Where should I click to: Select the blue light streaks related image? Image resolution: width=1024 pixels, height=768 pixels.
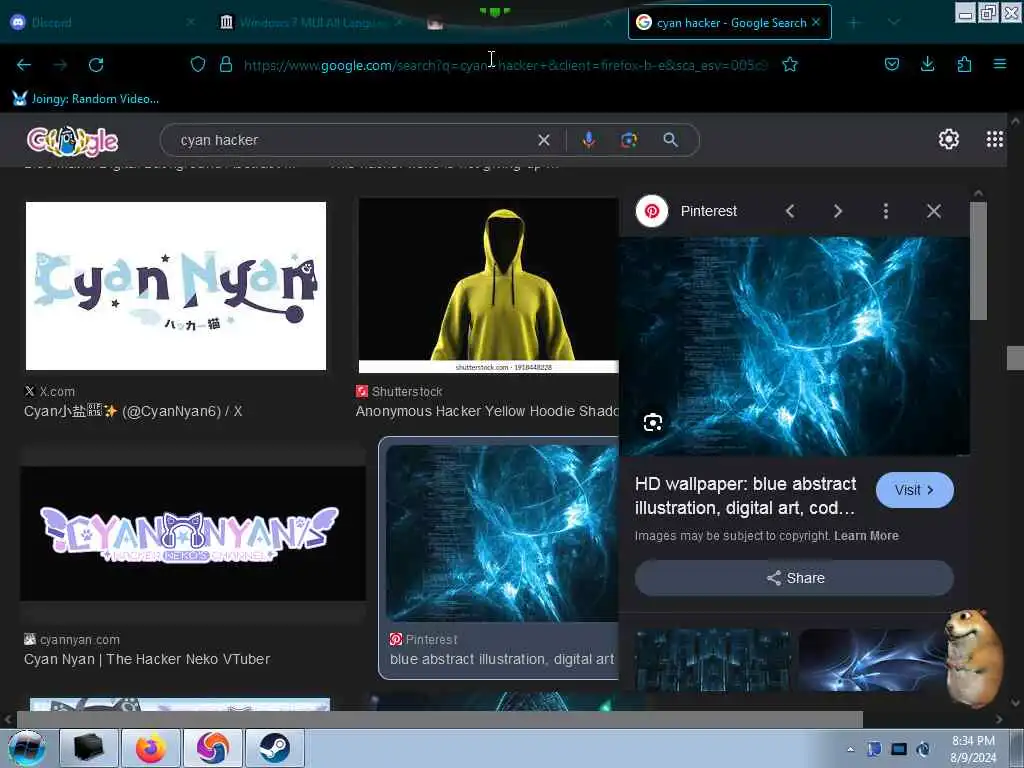click(872, 660)
